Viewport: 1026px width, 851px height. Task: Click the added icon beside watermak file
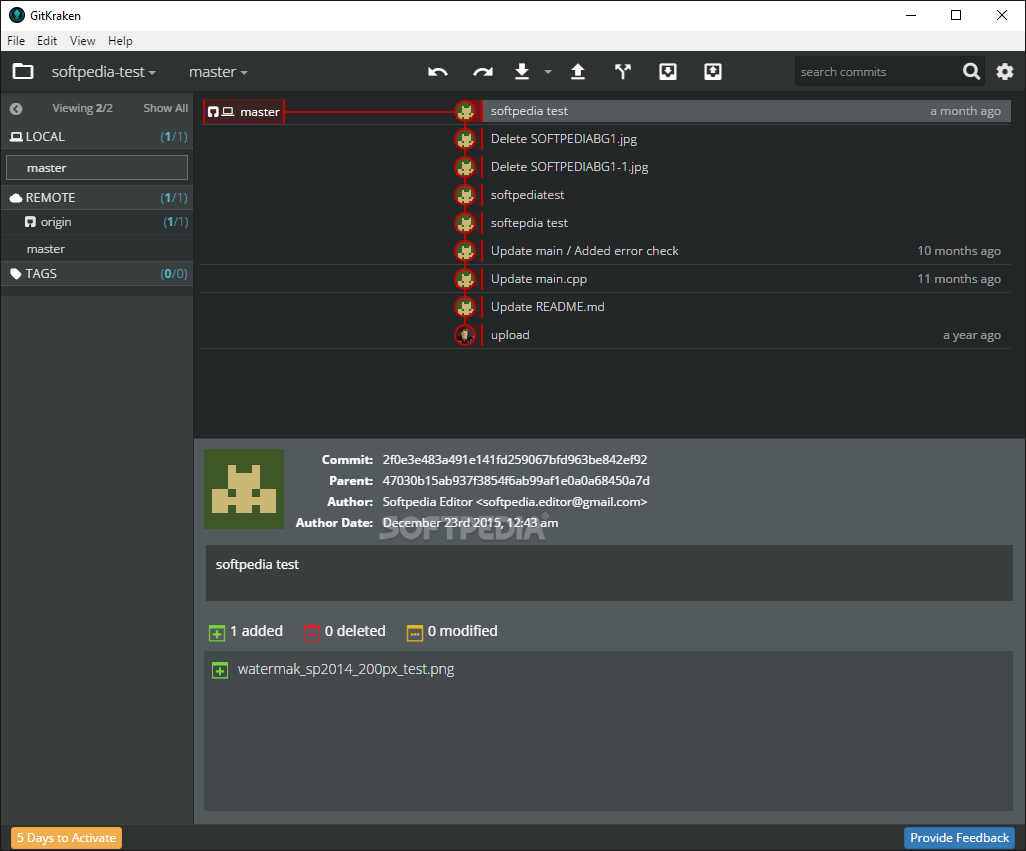tap(220, 670)
